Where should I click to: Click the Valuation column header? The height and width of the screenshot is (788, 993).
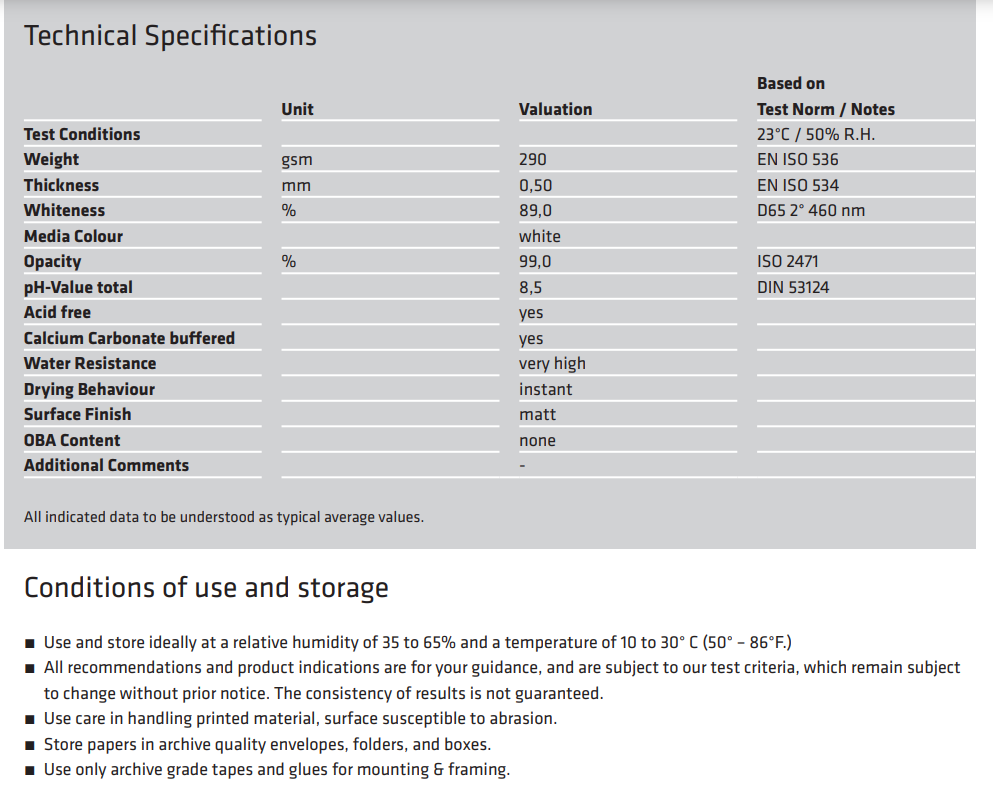[x=555, y=109]
